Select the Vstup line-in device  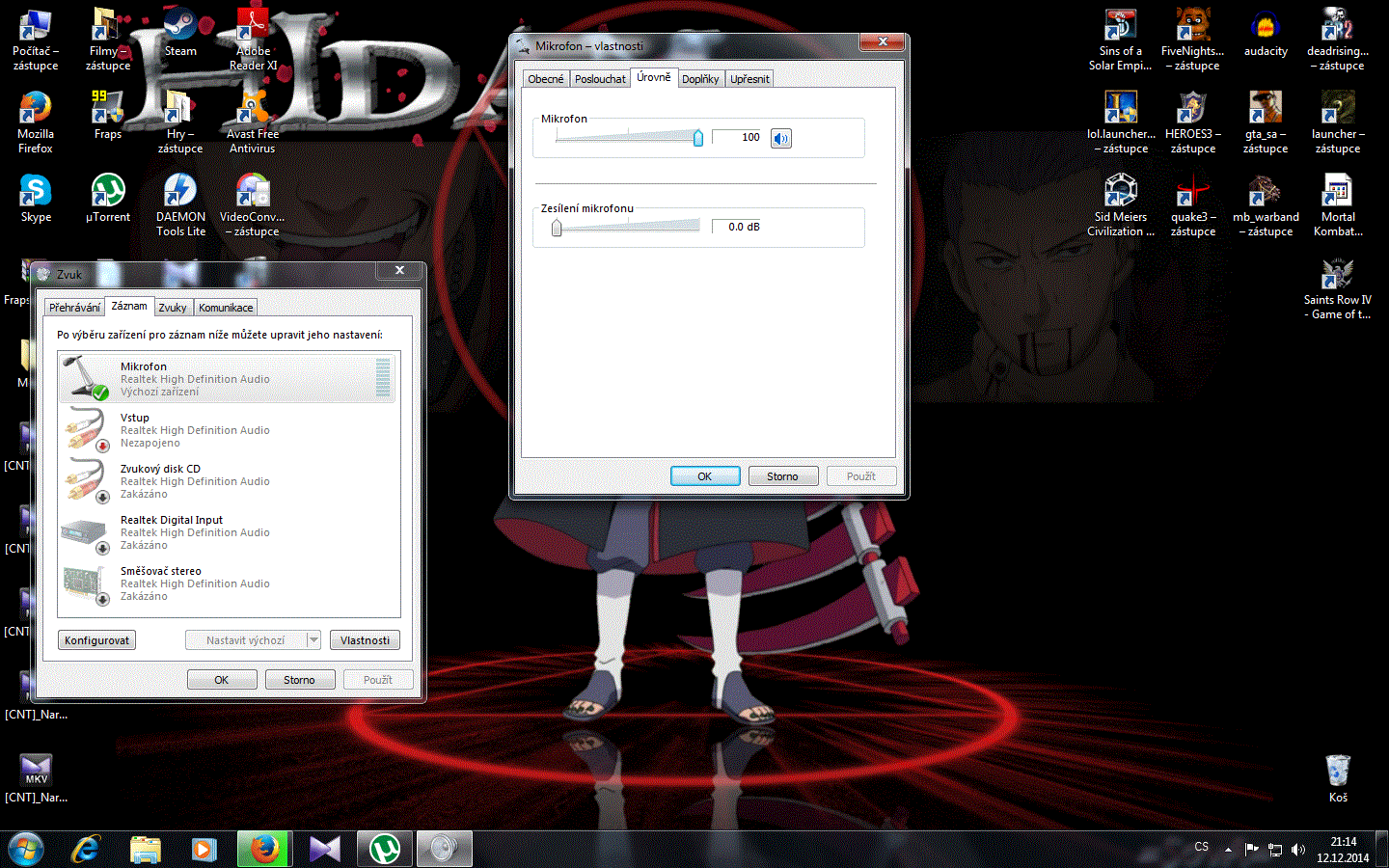pos(228,430)
